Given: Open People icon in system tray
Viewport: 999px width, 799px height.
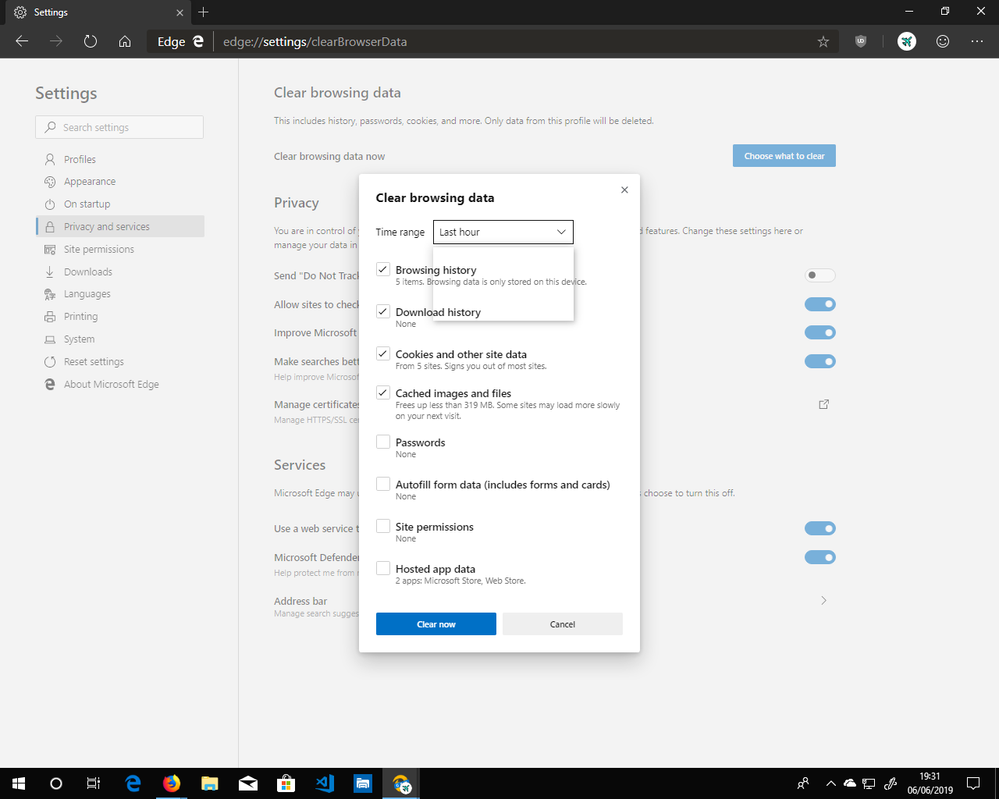Looking at the screenshot, I should point(803,783).
